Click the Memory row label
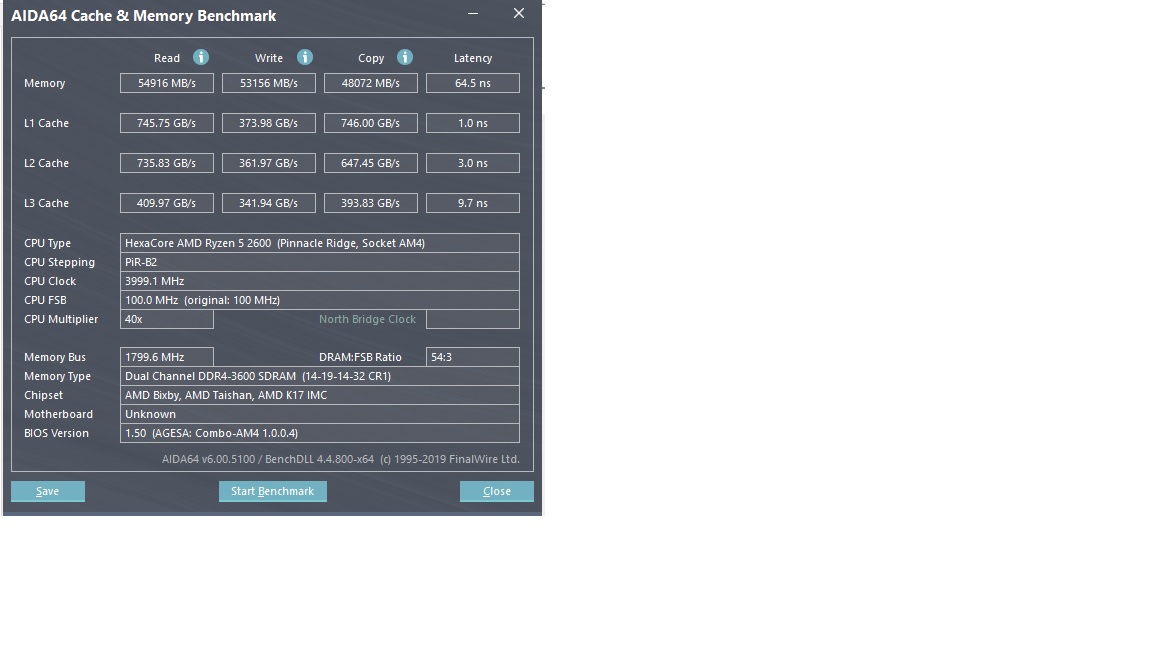Image resolution: width=1152 pixels, height=648 pixels. click(x=45, y=83)
